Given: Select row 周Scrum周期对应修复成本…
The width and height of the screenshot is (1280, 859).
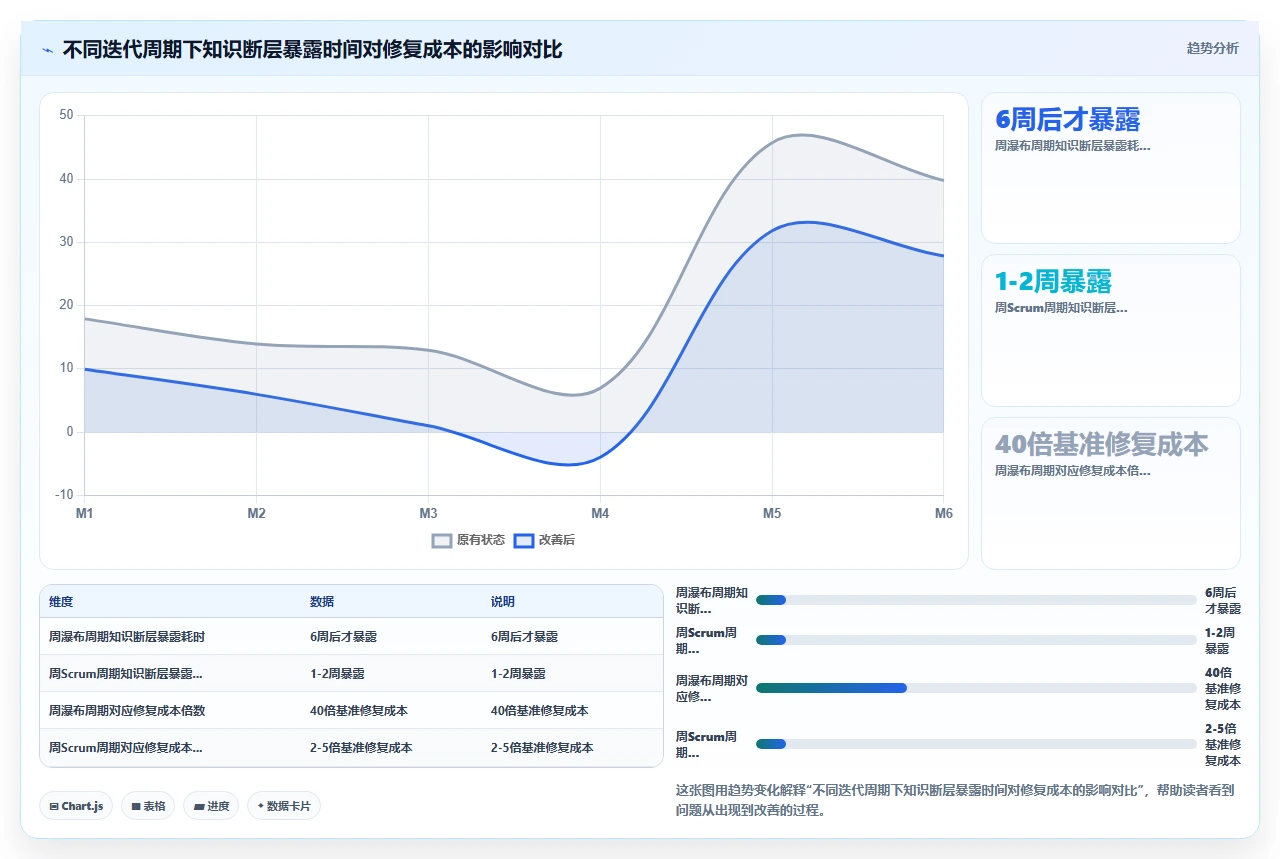Looking at the screenshot, I should tap(351, 747).
